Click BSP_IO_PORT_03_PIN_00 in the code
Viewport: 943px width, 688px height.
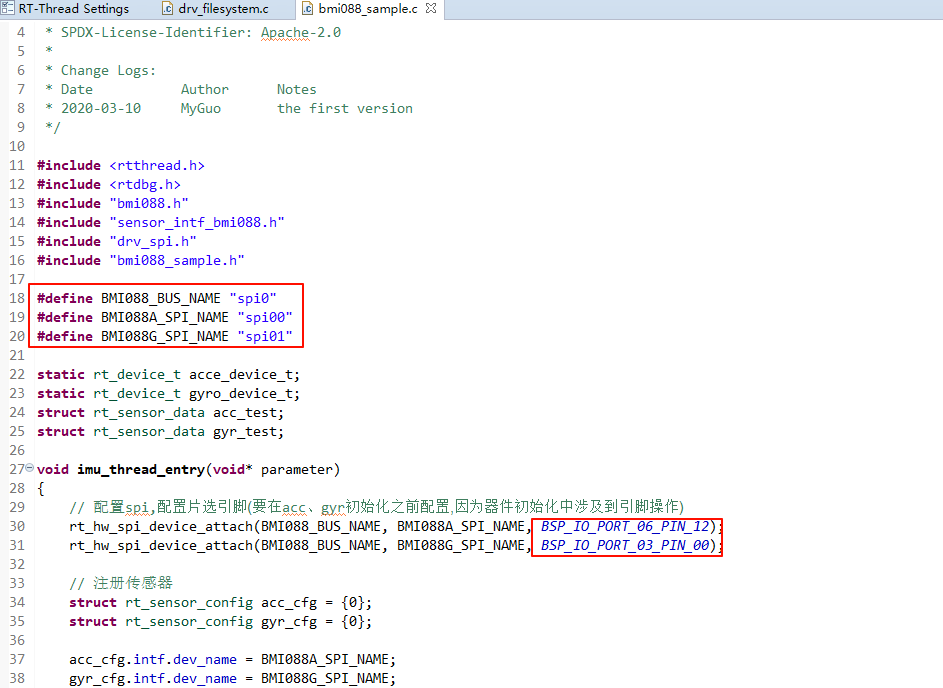coord(625,545)
